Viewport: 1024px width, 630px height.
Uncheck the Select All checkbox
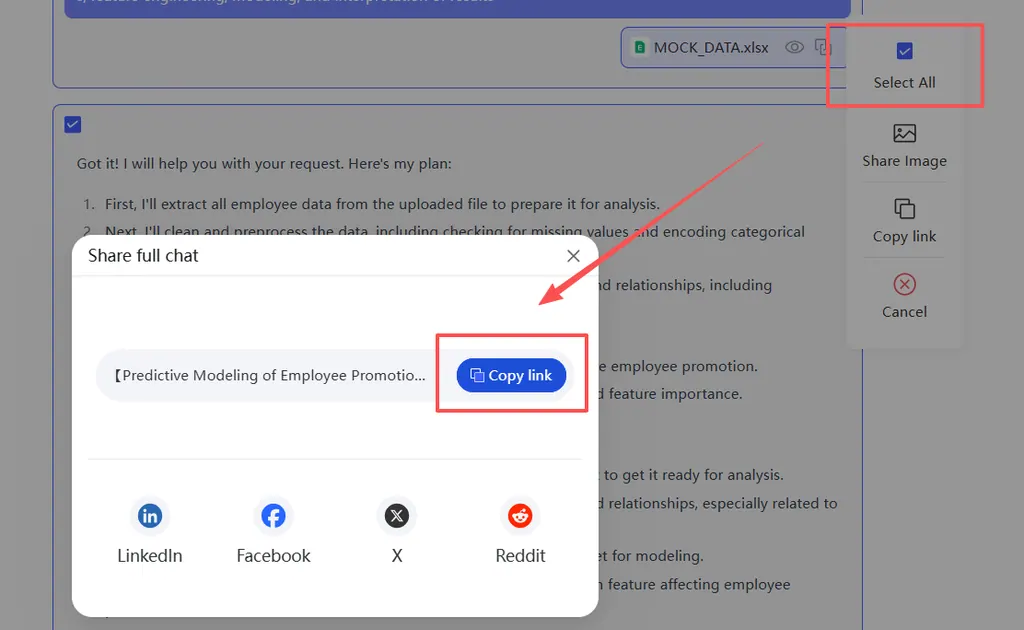pos(904,51)
